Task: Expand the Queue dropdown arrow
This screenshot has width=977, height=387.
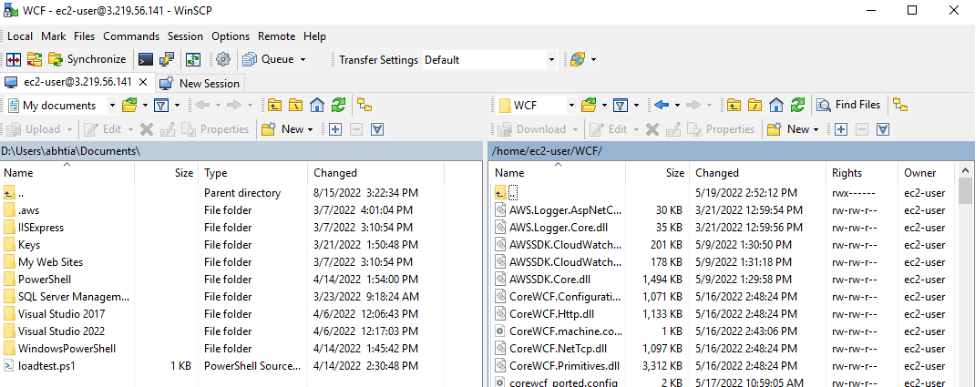Action: tap(303, 60)
